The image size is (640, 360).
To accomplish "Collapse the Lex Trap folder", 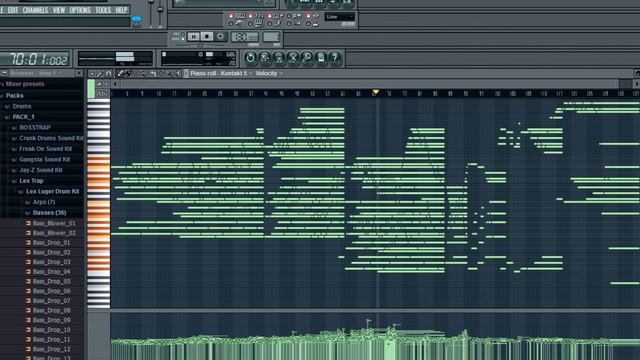I will [31, 180].
